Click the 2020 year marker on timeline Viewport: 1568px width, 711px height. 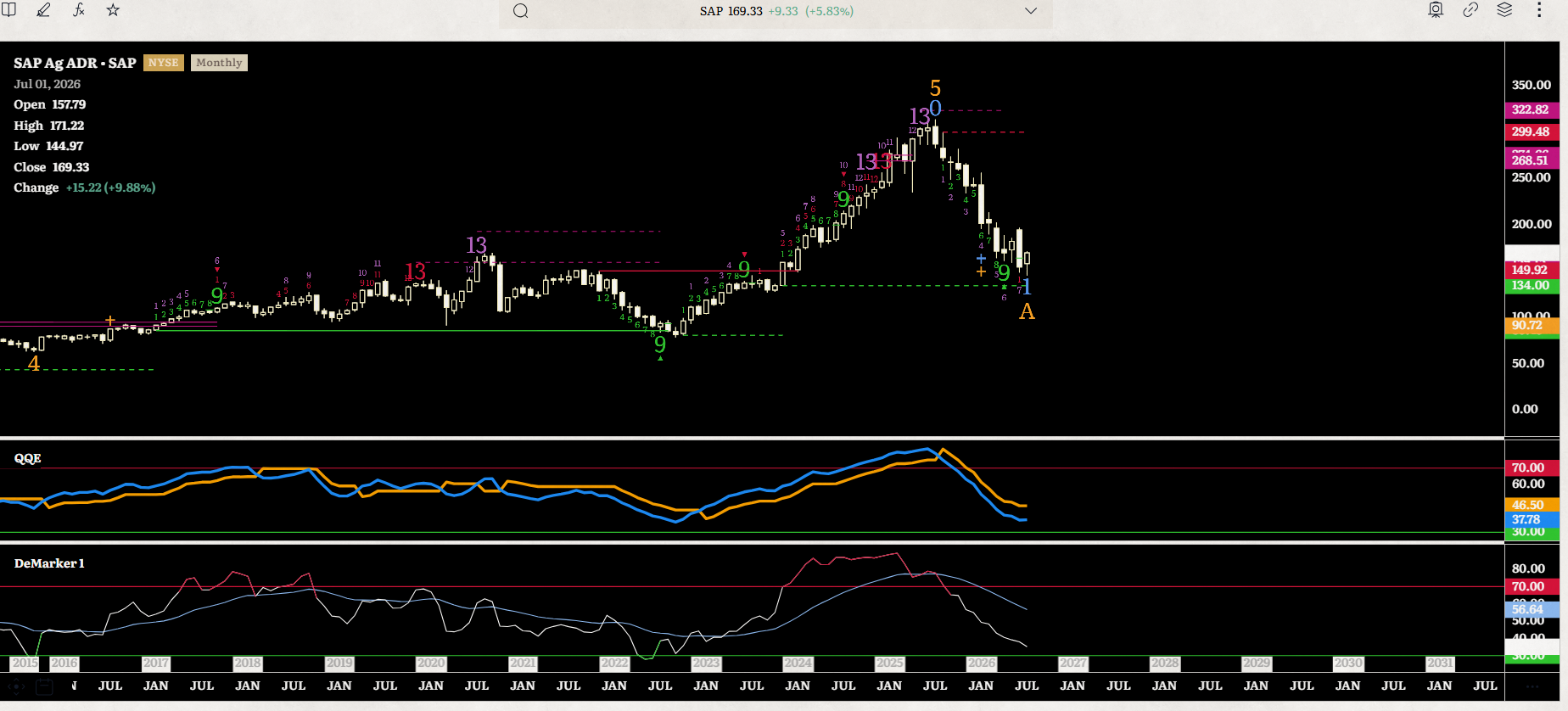click(431, 663)
